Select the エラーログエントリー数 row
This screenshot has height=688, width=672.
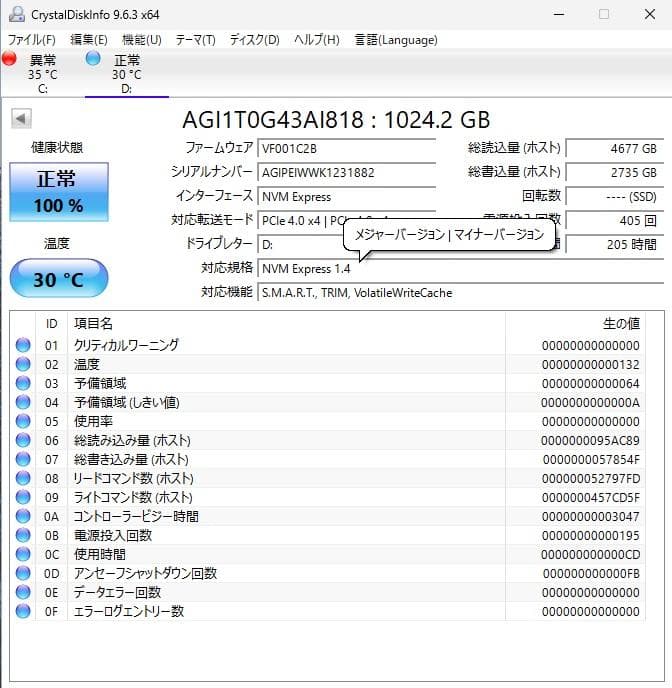coord(328,611)
